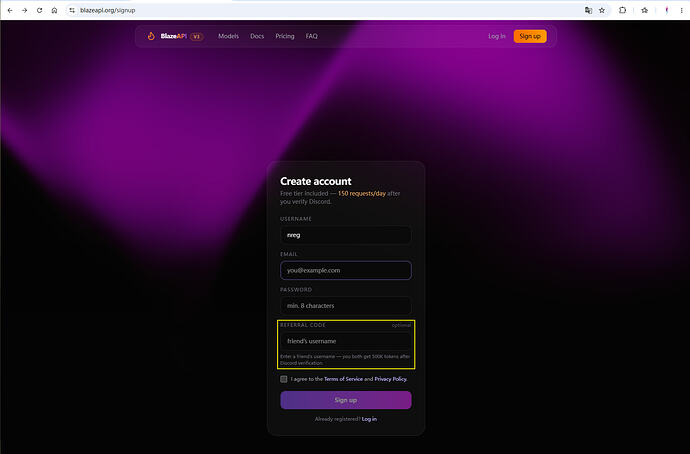Open the Models nav item

pos(228,36)
